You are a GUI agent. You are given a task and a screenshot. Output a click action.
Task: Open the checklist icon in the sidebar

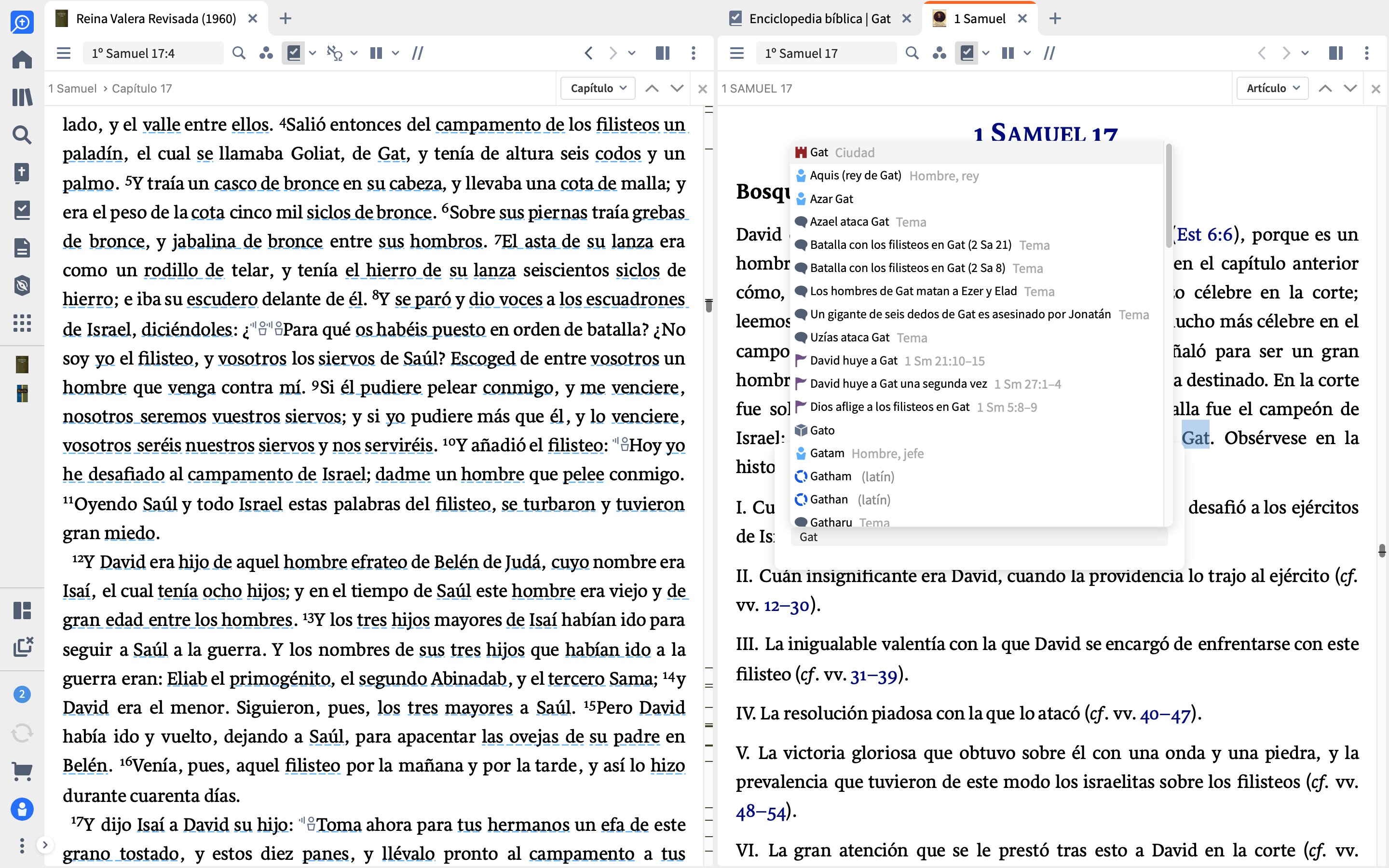pyautogui.click(x=22, y=210)
